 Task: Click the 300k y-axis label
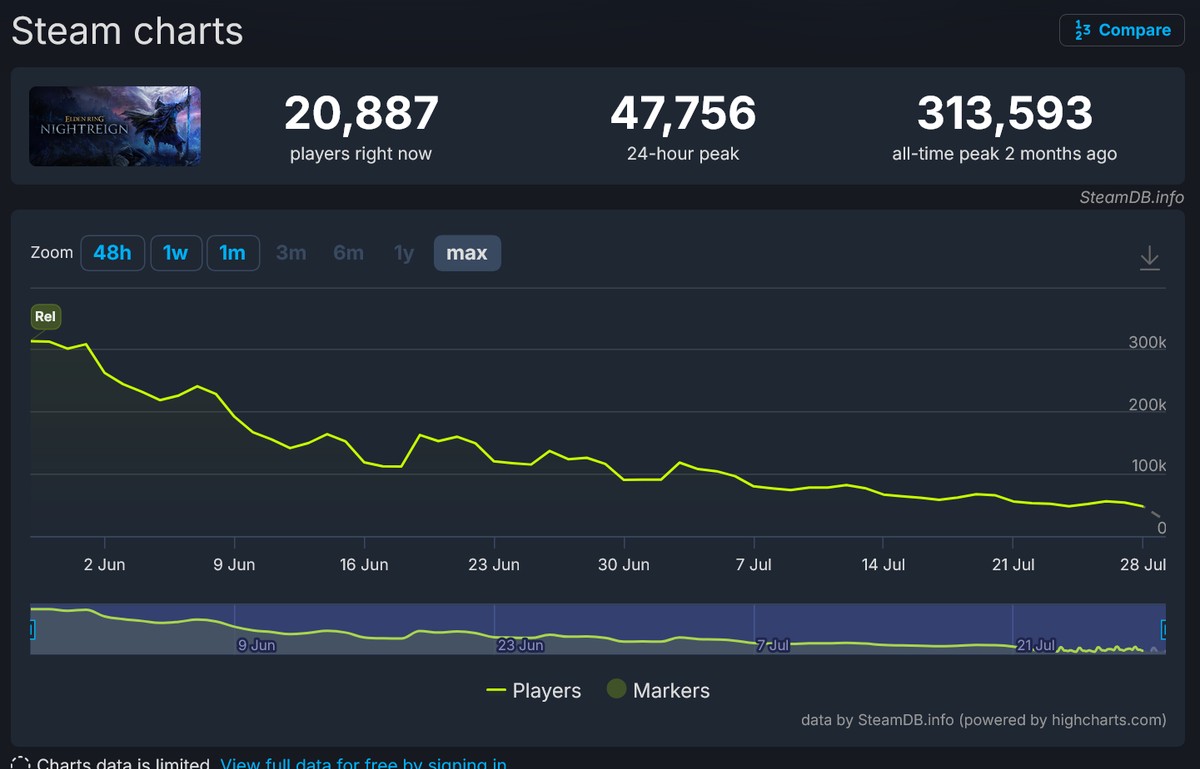[x=1147, y=343]
